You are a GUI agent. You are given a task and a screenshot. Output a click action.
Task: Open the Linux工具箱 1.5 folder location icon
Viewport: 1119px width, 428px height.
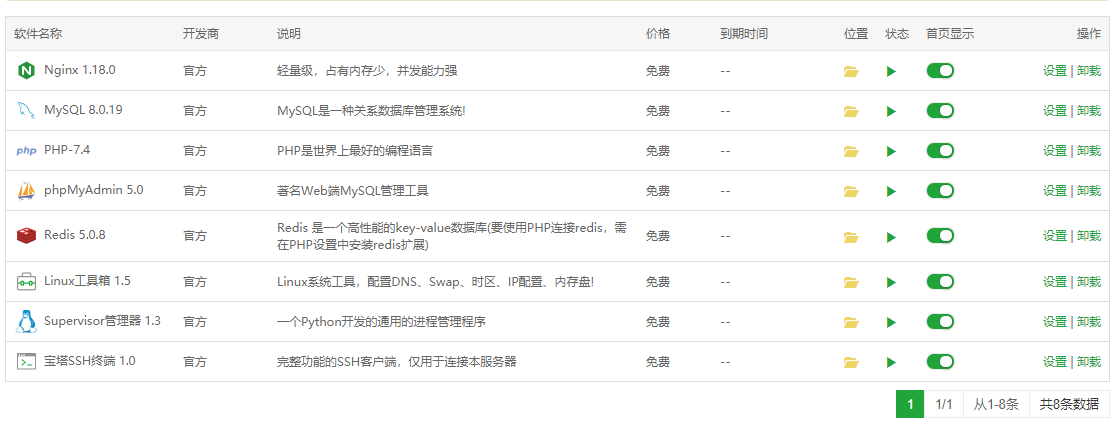[x=851, y=282]
